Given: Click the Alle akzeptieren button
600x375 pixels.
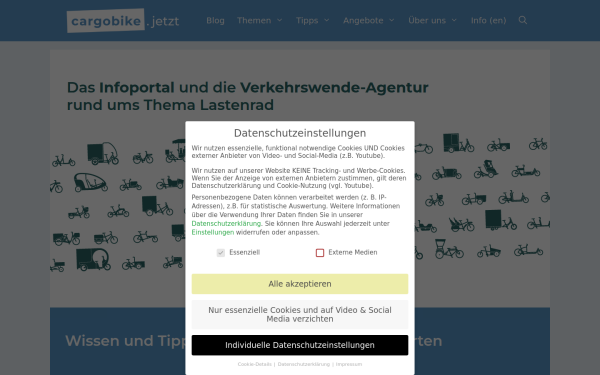Looking at the screenshot, I should [300, 284].
